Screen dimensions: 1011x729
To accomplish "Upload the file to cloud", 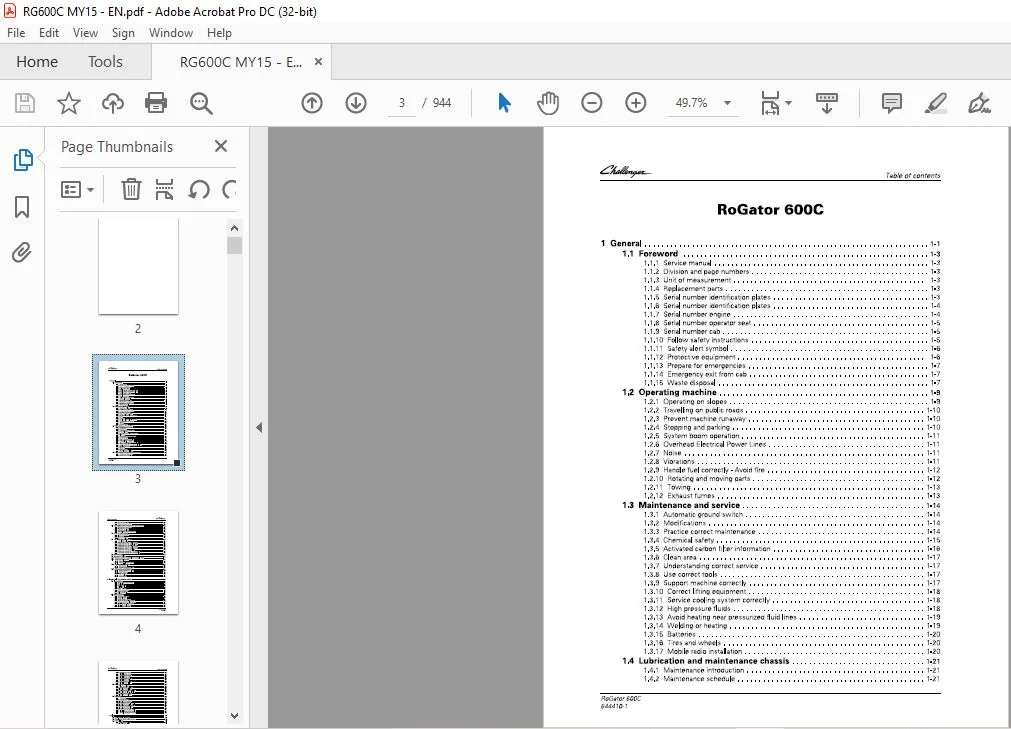I will [x=113, y=103].
